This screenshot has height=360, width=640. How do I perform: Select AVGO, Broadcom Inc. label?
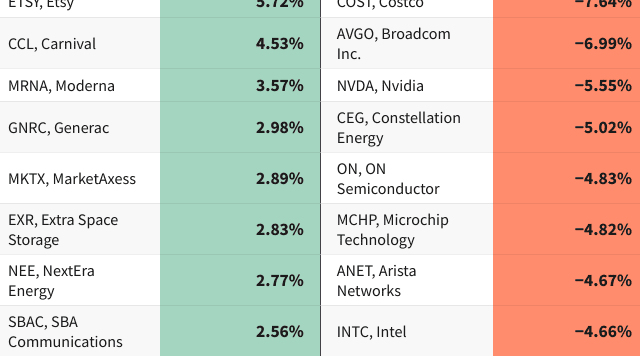(393, 44)
